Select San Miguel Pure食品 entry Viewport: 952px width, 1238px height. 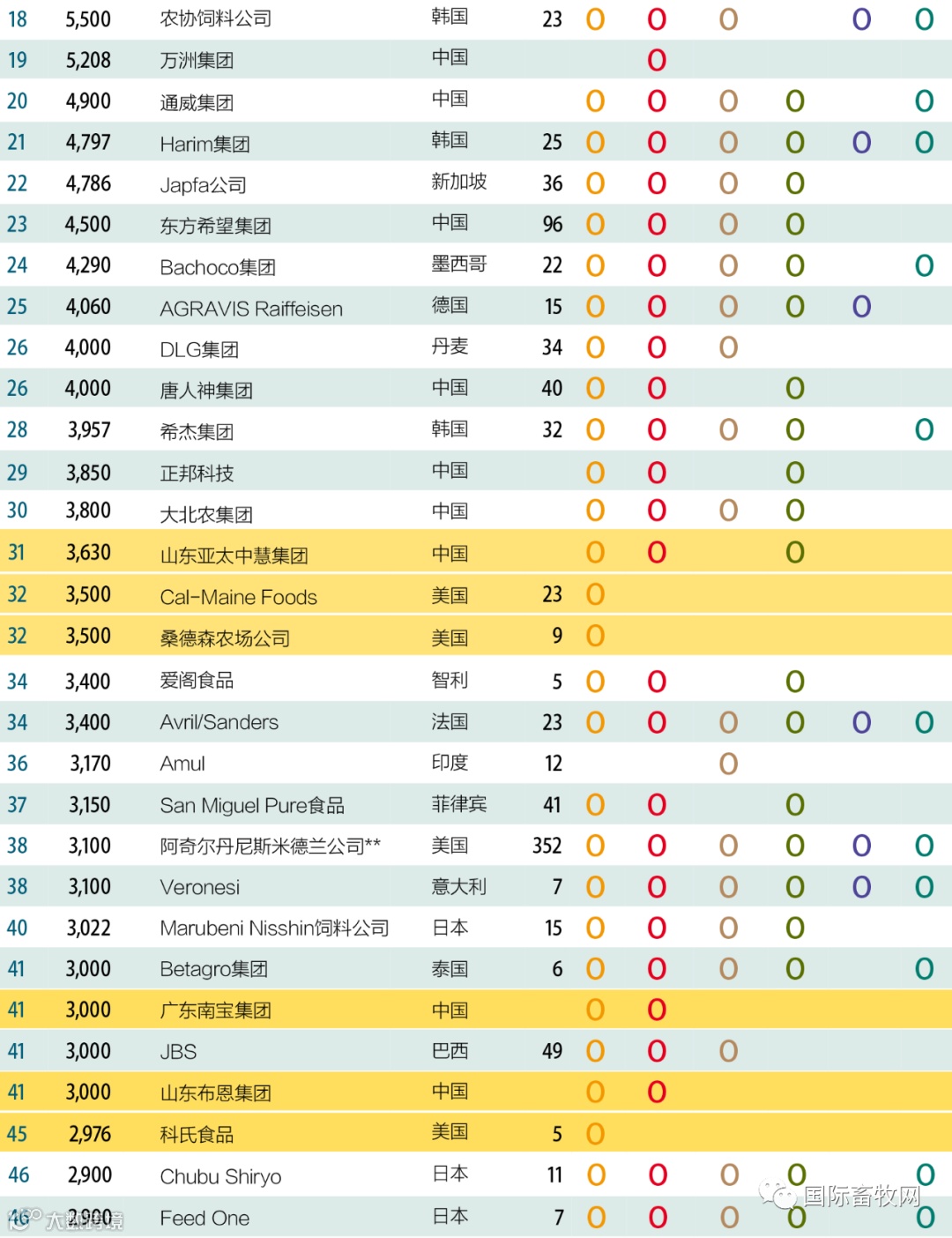(252, 805)
